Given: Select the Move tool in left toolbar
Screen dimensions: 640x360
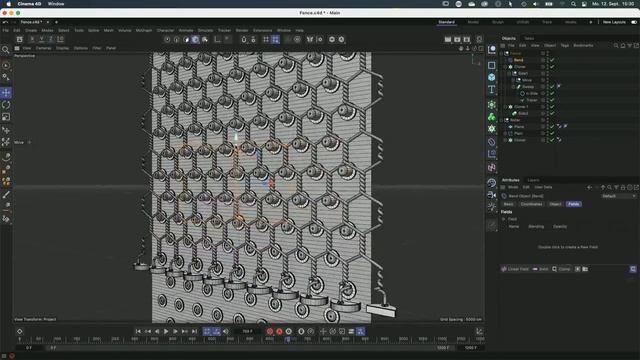Looking at the screenshot, I should (x=6, y=93).
